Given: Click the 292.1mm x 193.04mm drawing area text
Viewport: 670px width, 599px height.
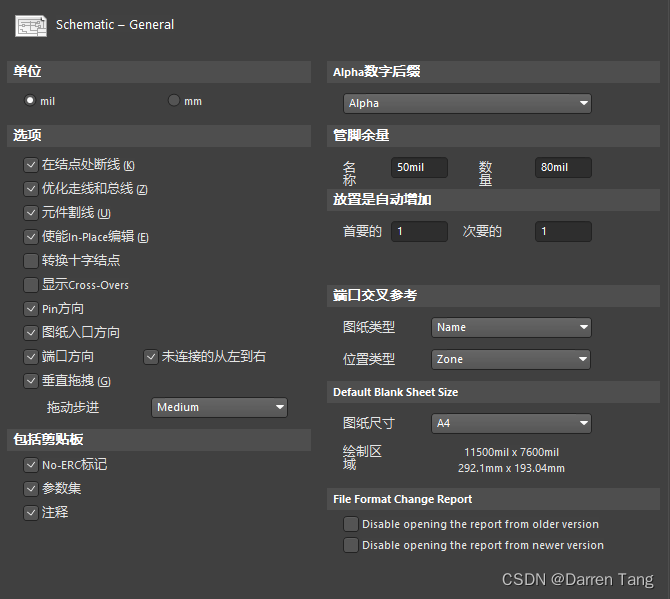Looking at the screenshot, I should click(x=511, y=468).
